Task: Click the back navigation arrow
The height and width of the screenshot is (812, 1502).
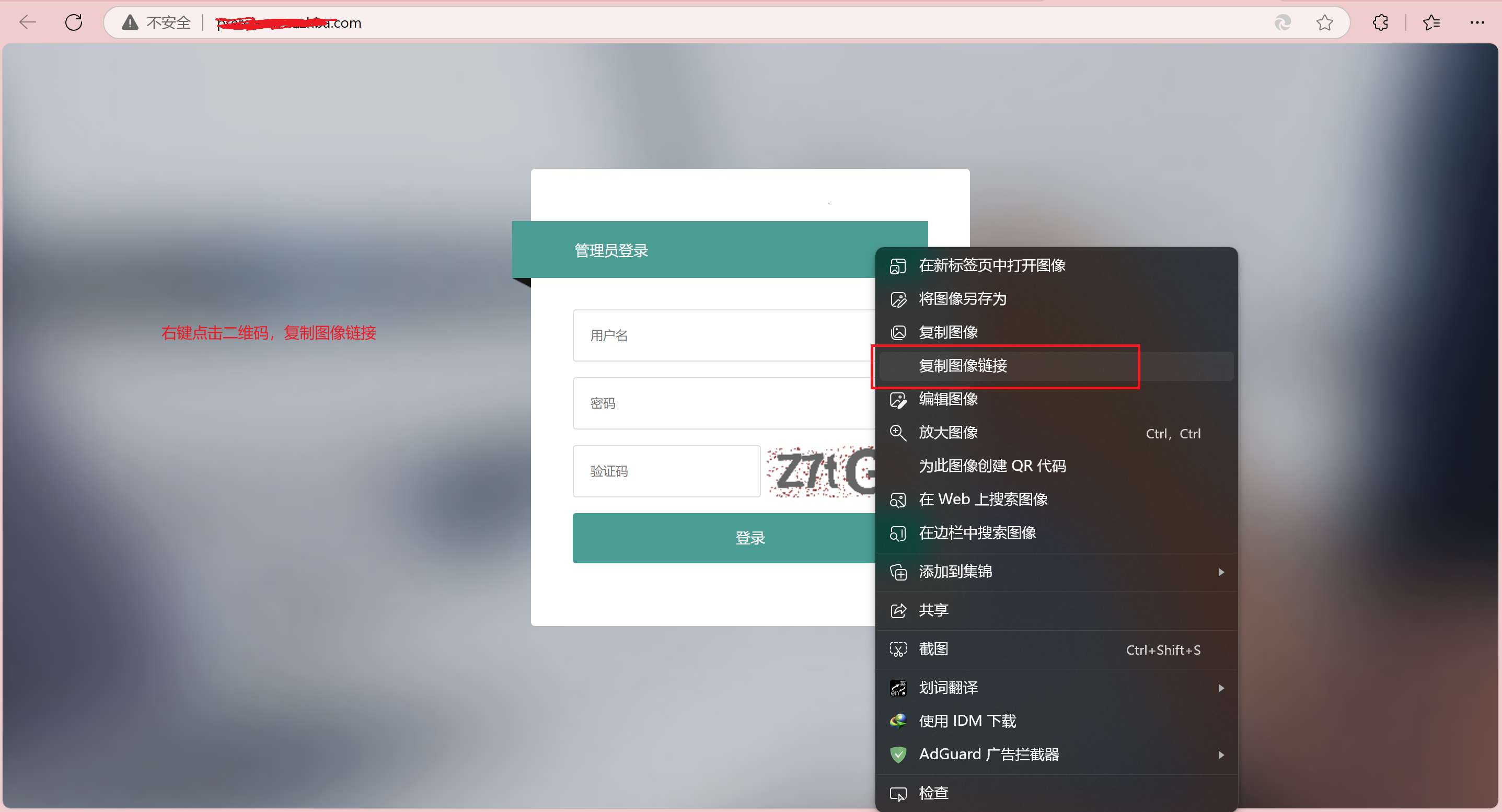Action: 27,23
